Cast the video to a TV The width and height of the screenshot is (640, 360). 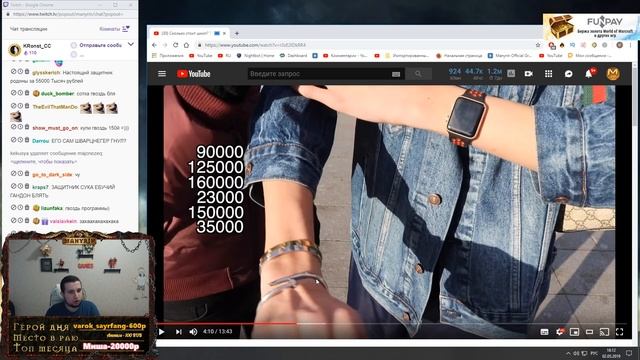click(604, 332)
